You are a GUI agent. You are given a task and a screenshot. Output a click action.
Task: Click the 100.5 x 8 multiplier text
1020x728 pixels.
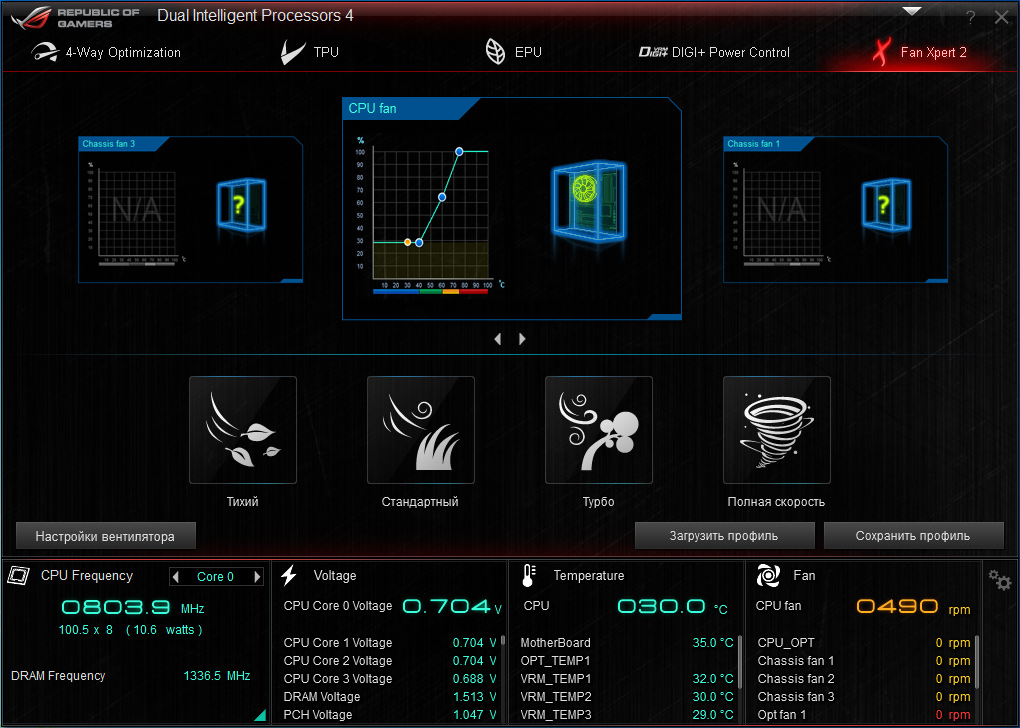[86, 630]
